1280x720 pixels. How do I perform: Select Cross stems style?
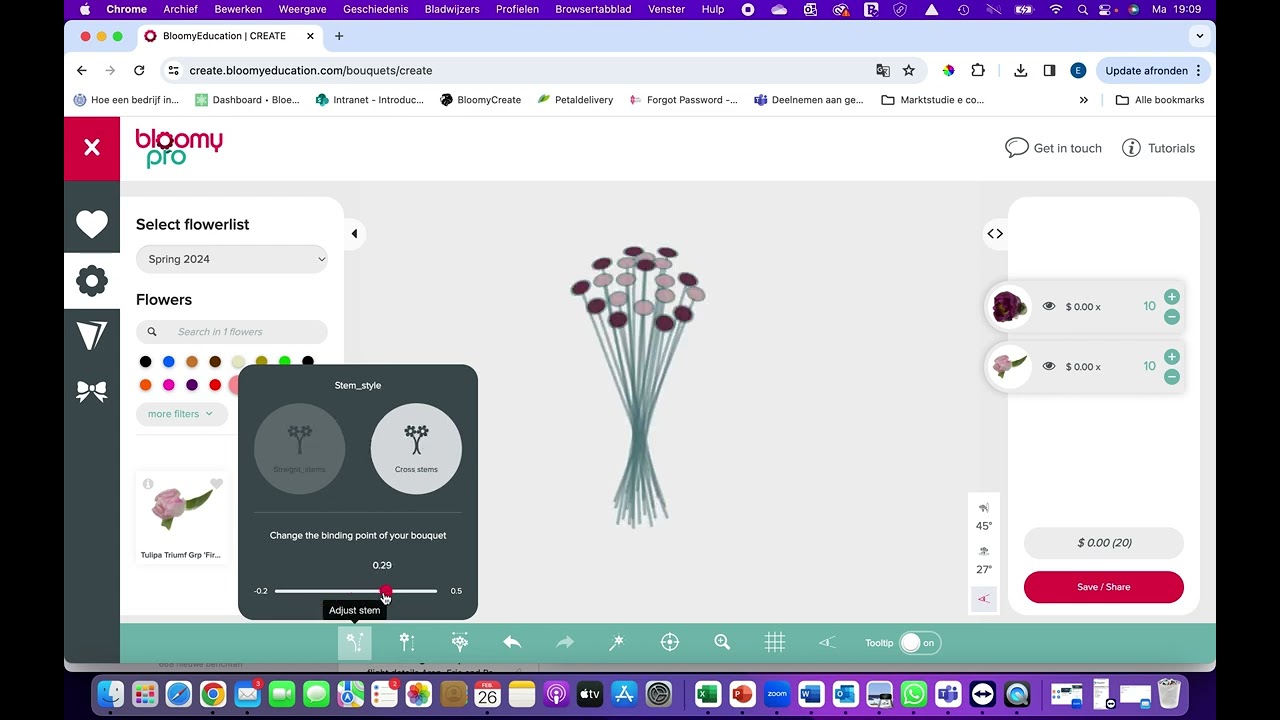[416, 449]
